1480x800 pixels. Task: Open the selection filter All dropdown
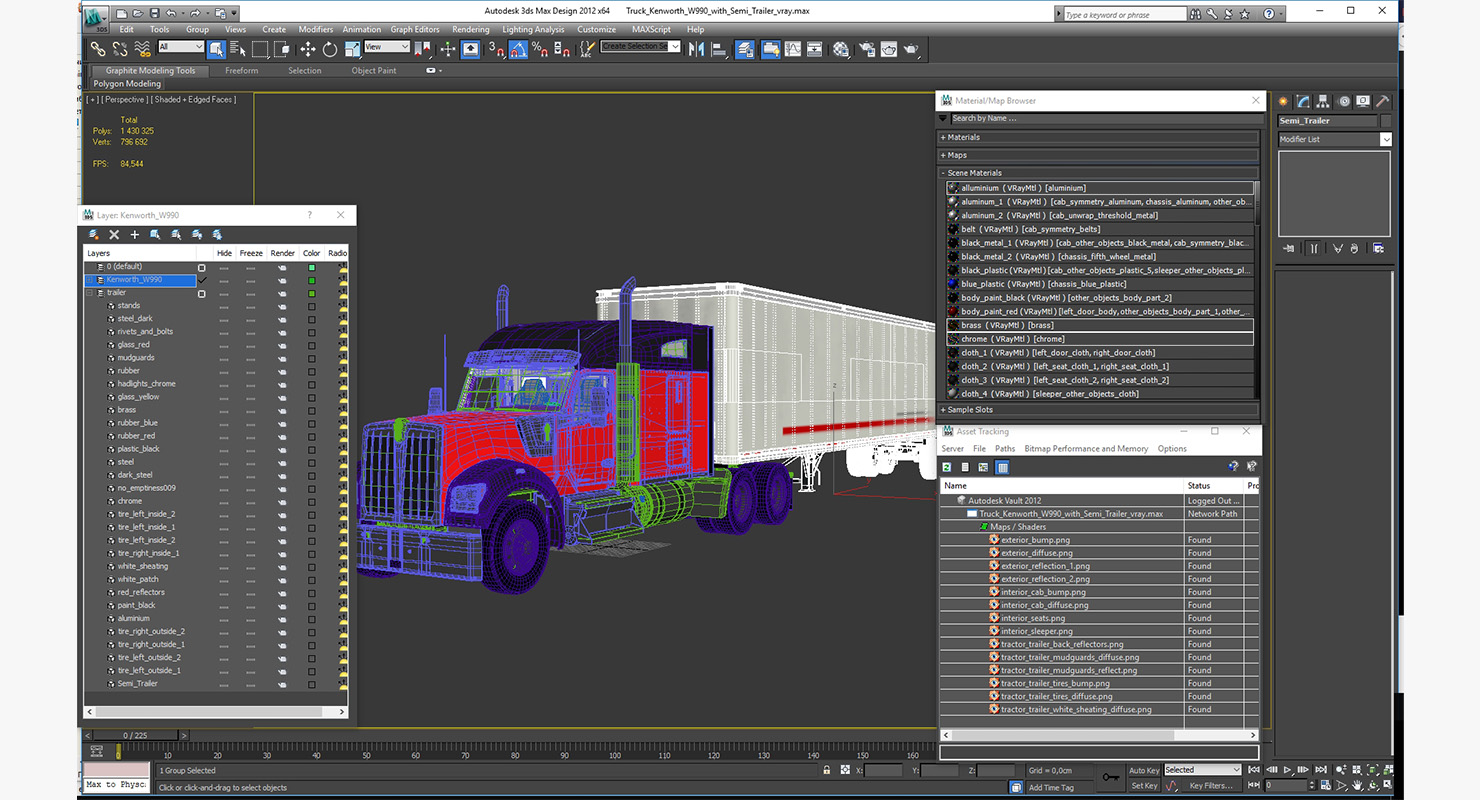point(181,47)
